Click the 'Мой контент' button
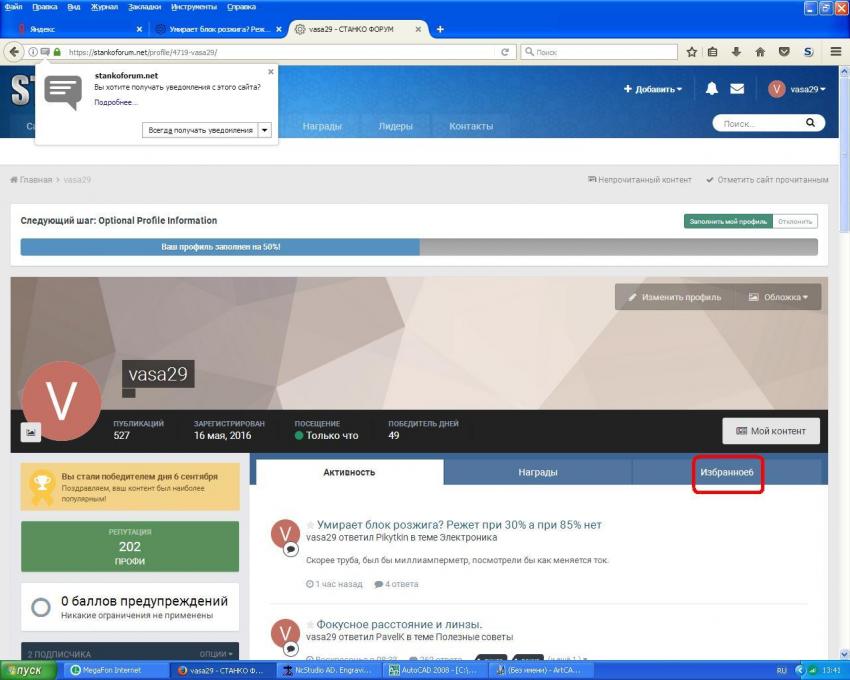This screenshot has width=850, height=680. coord(770,431)
